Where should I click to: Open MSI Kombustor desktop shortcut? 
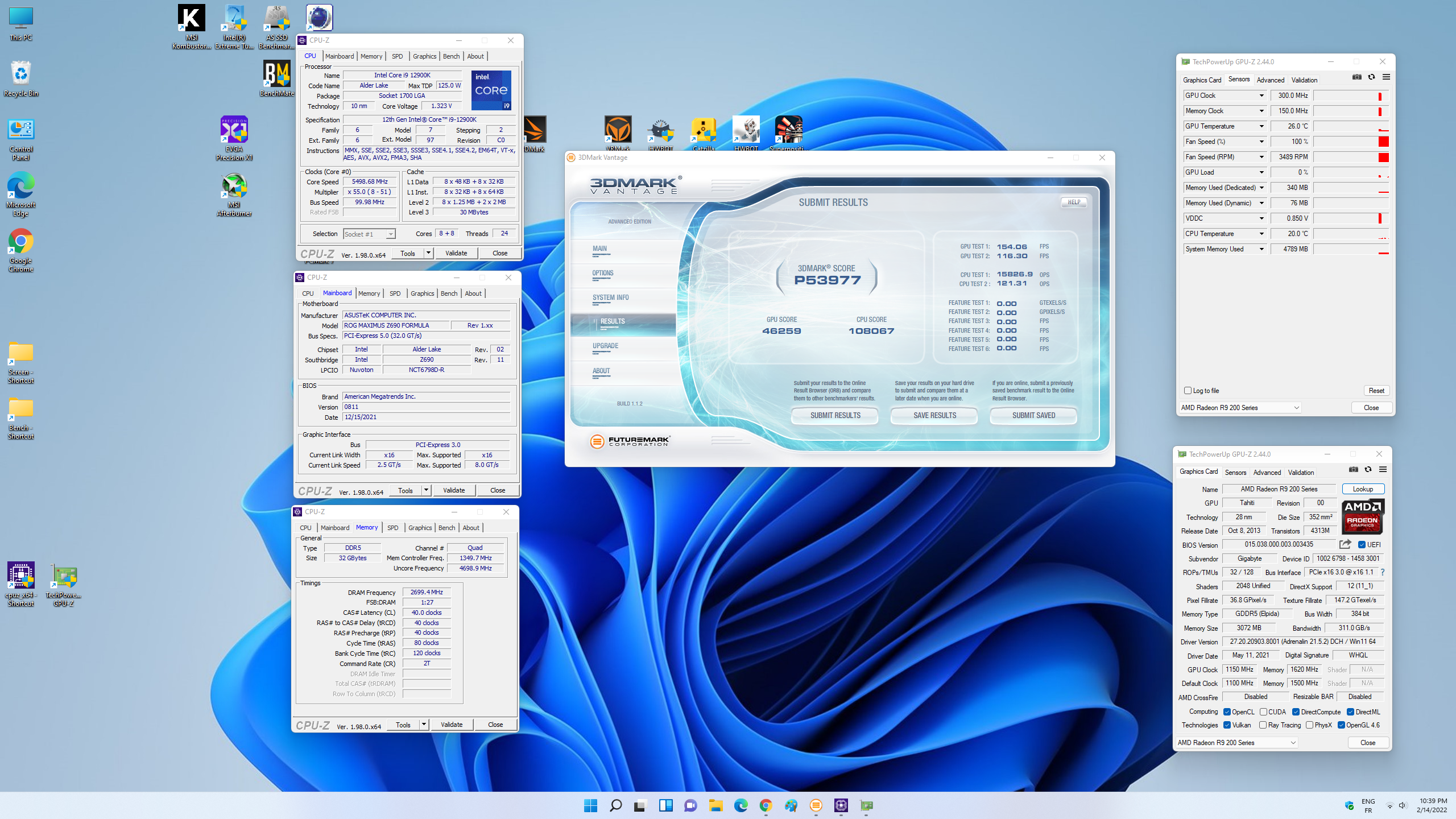pyautogui.click(x=191, y=27)
